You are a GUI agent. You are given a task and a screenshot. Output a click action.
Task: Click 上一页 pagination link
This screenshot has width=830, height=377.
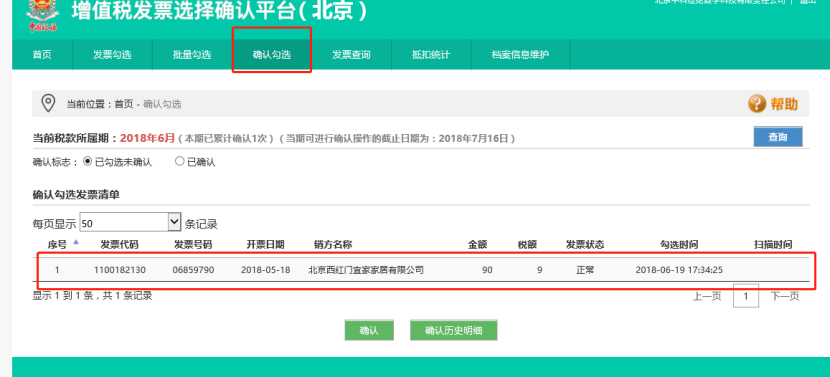707,297
